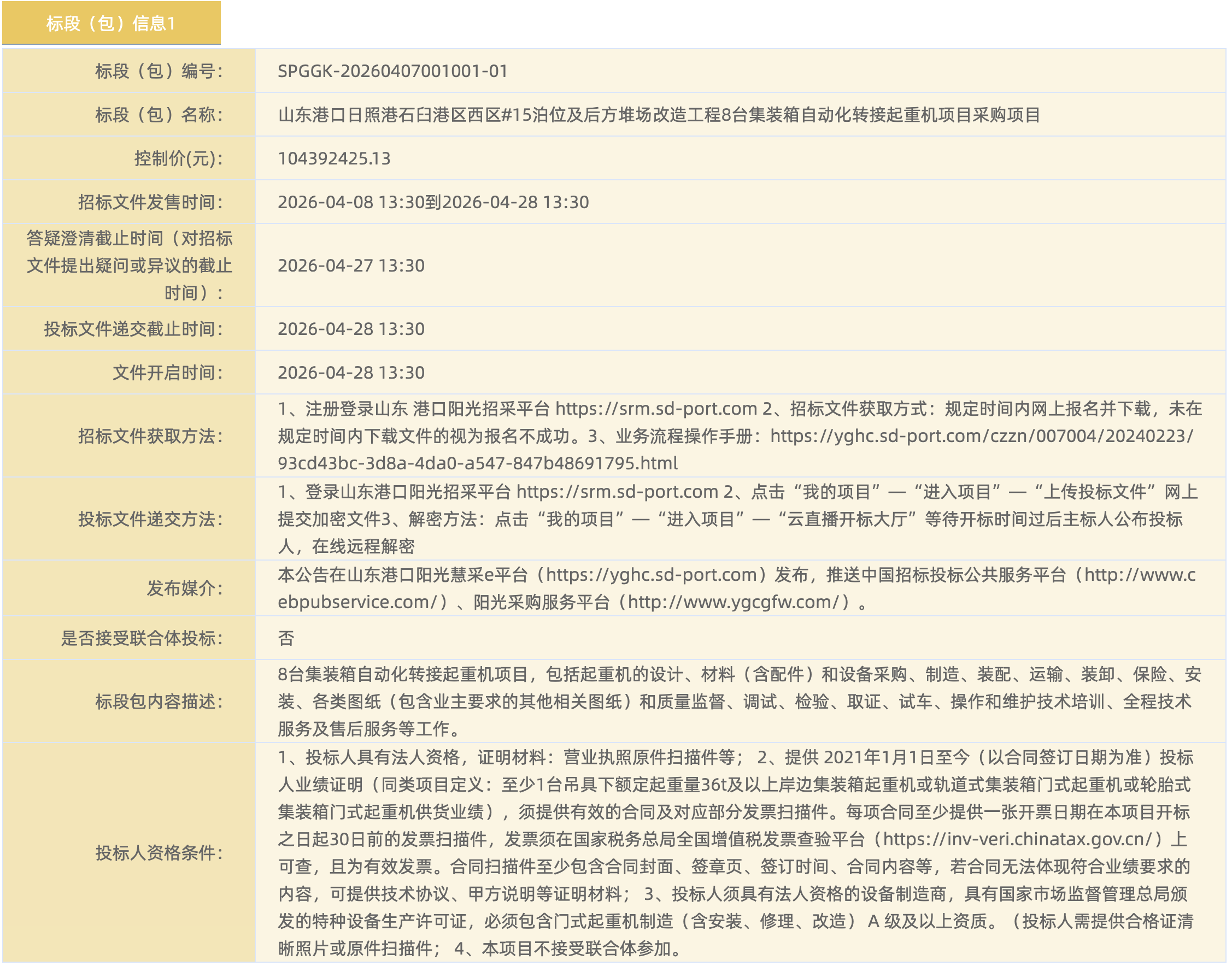The height and width of the screenshot is (966, 1232).
Task: Click the 文件开启时间 date value
Action: coord(351,373)
